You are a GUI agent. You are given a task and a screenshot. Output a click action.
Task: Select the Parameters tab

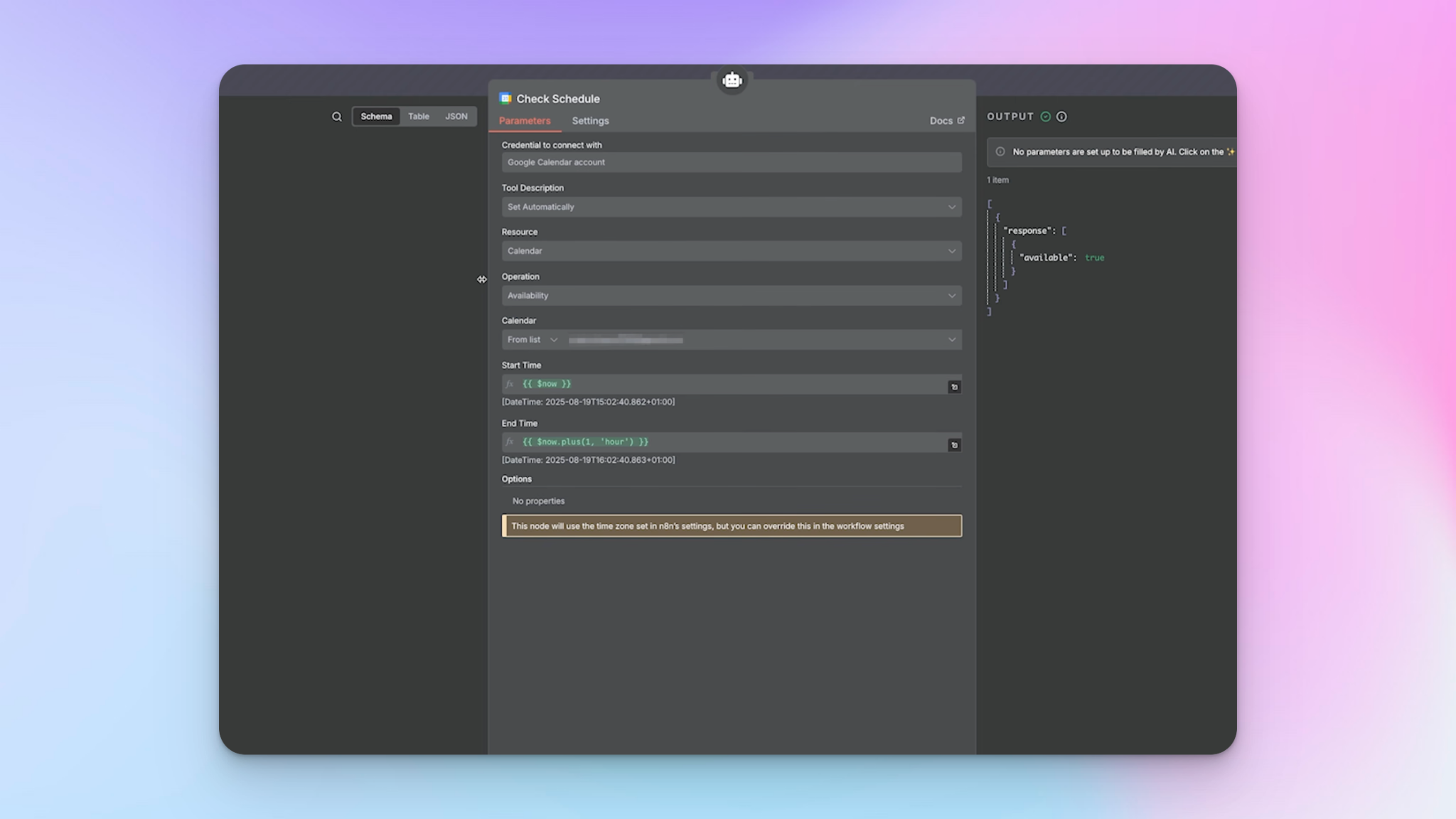[x=525, y=121]
